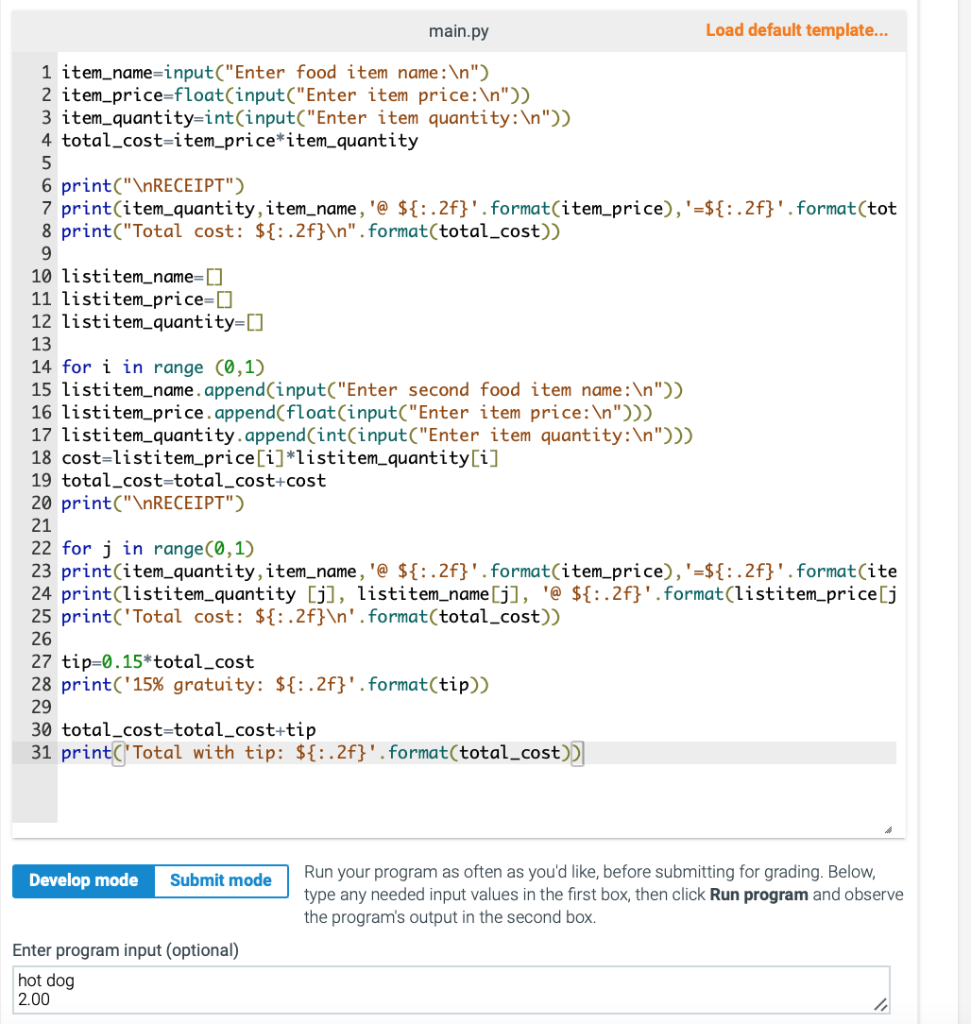Click line 4 total_cost calculation
971x1024 pixels.
(x=240, y=140)
